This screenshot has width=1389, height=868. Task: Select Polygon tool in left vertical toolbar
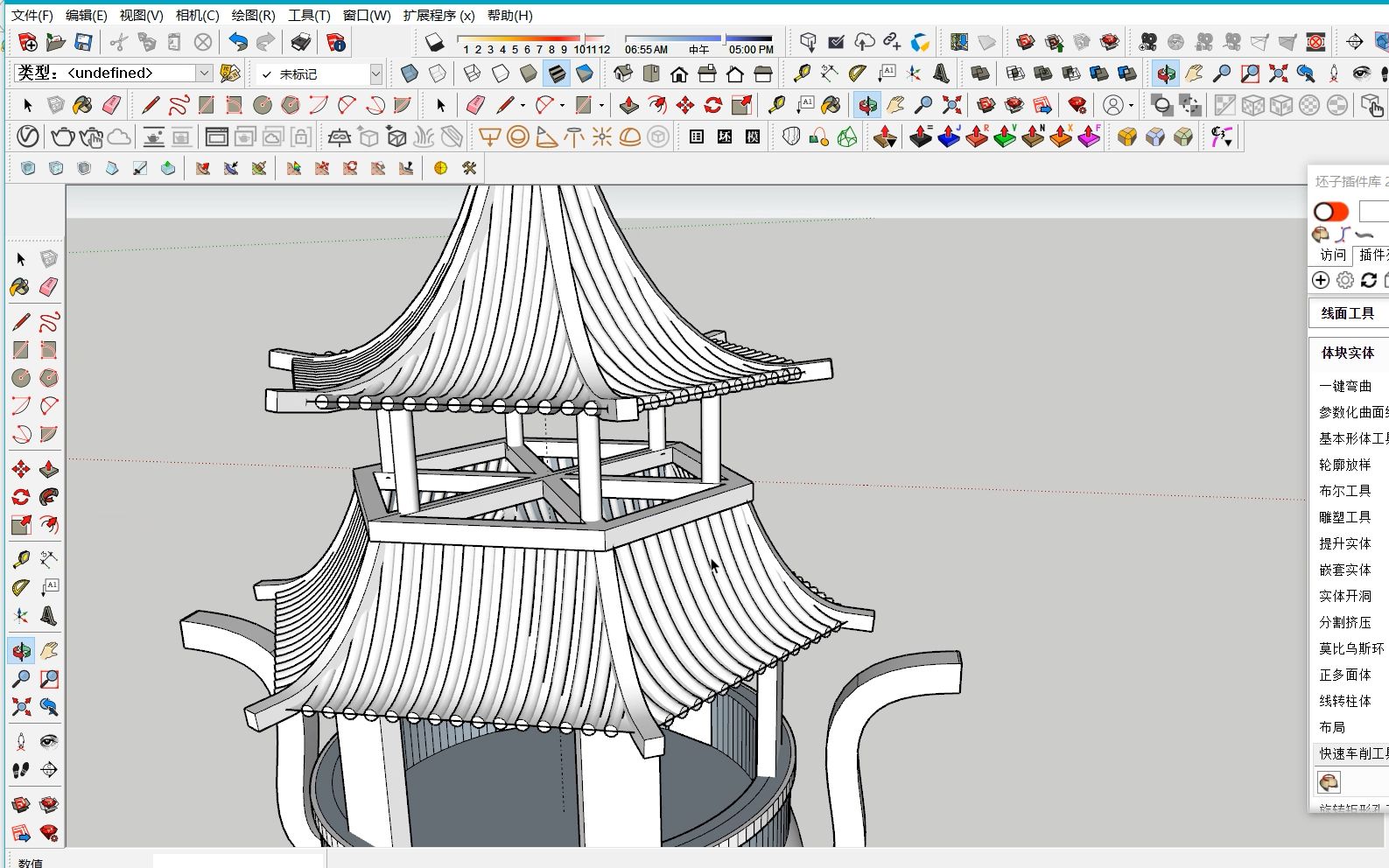pyautogui.click(x=49, y=378)
